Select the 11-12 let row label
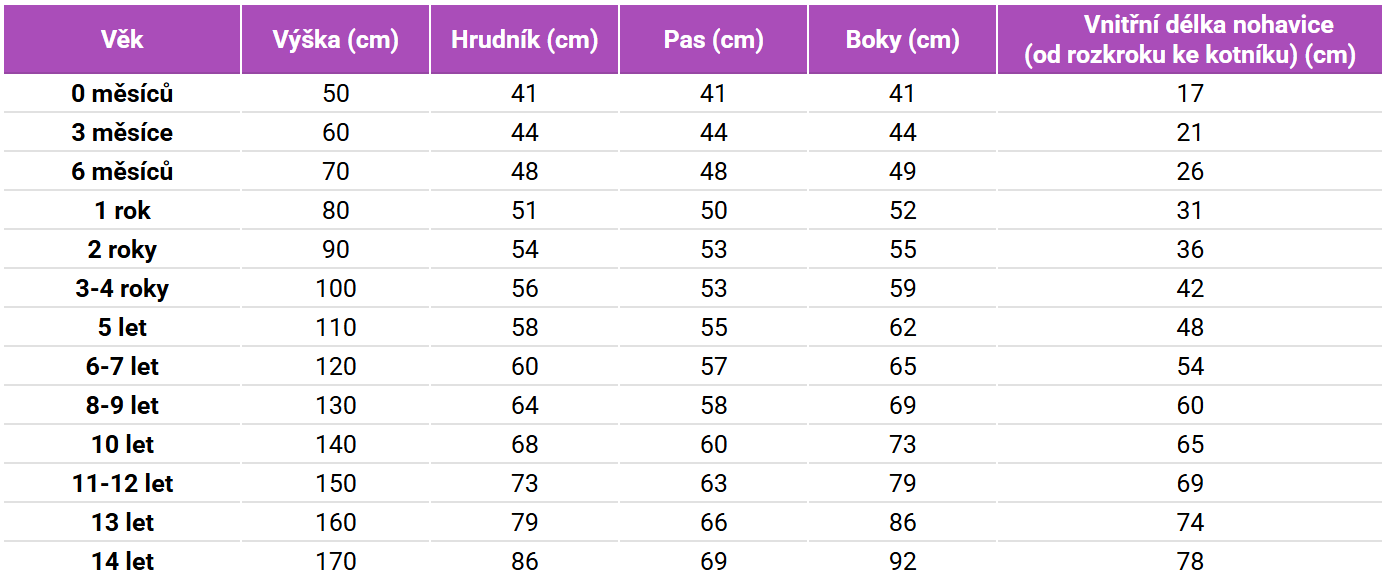Viewport: 1387px width, 583px height. 122,484
